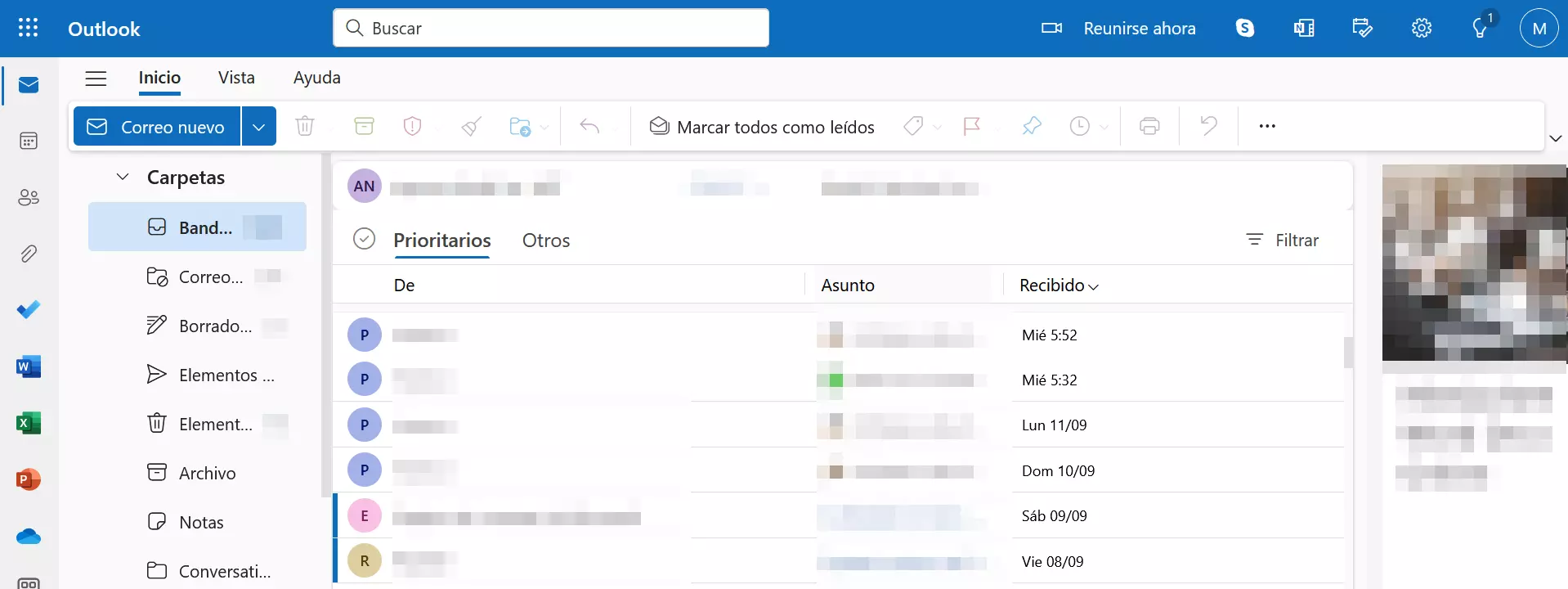
Task: Open OneDrive cloud icon
Action: [x=29, y=536]
